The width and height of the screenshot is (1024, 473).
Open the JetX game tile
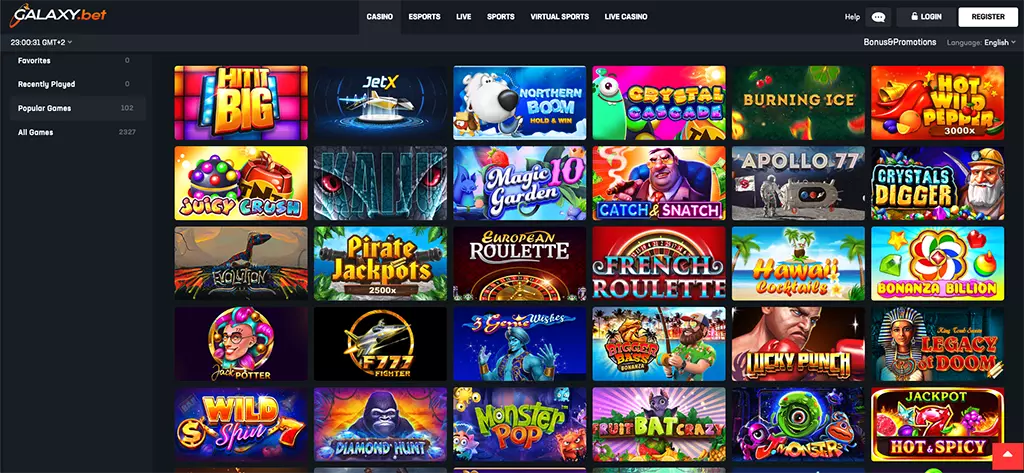click(x=380, y=103)
